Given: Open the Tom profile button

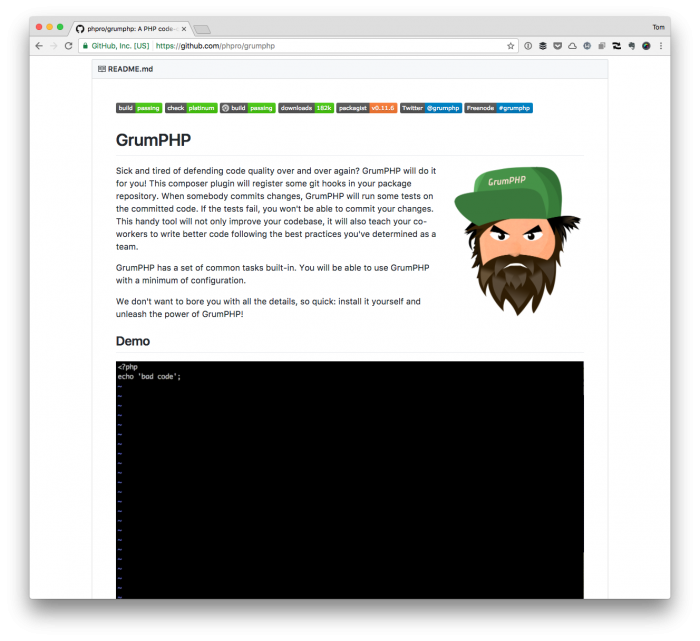Looking at the screenshot, I should tap(658, 27).
